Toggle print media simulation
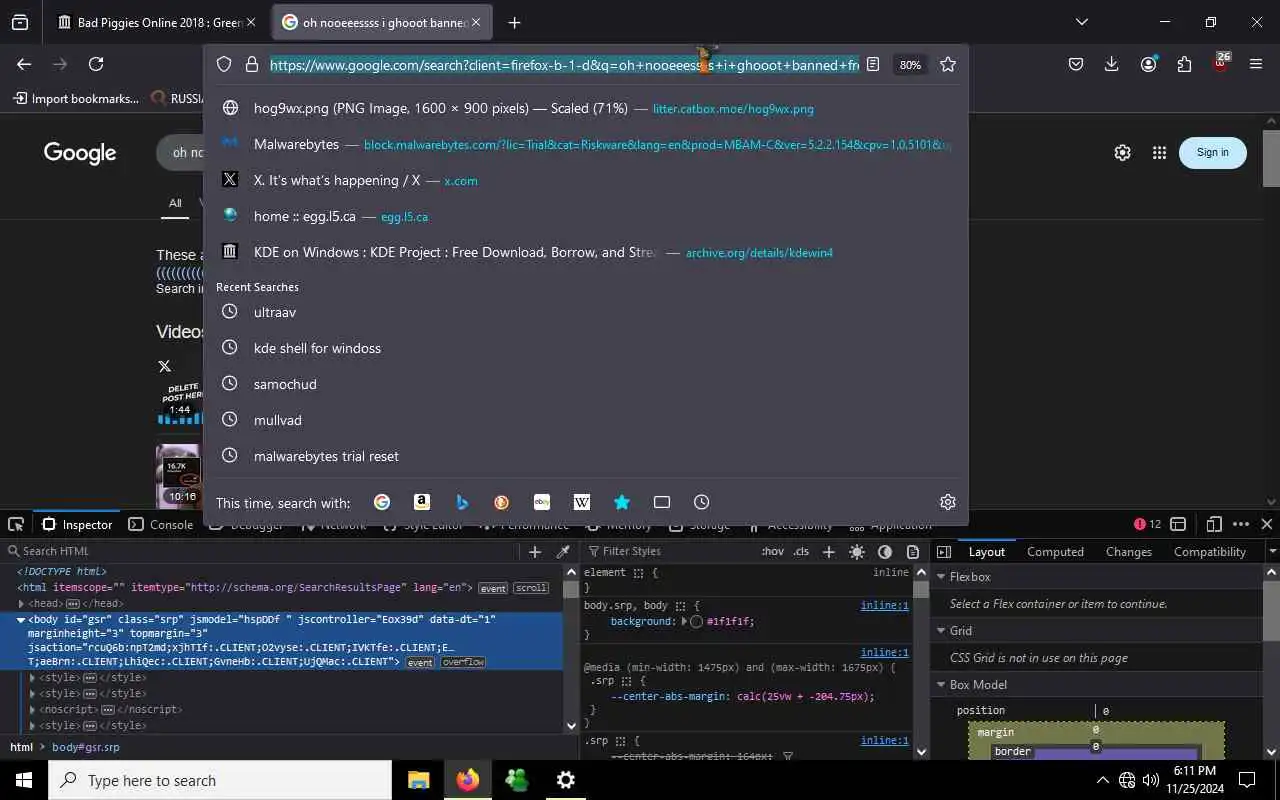This screenshot has width=1280, height=800. (x=913, y=551)
